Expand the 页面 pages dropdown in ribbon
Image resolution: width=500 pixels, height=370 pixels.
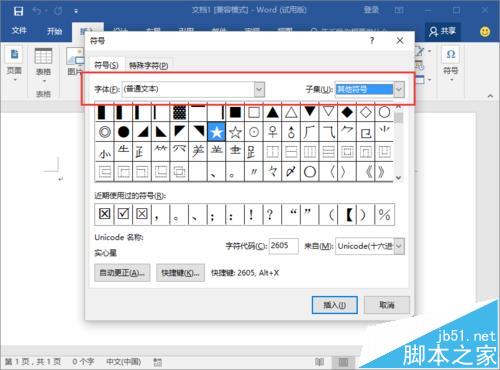tap(15, 80)
